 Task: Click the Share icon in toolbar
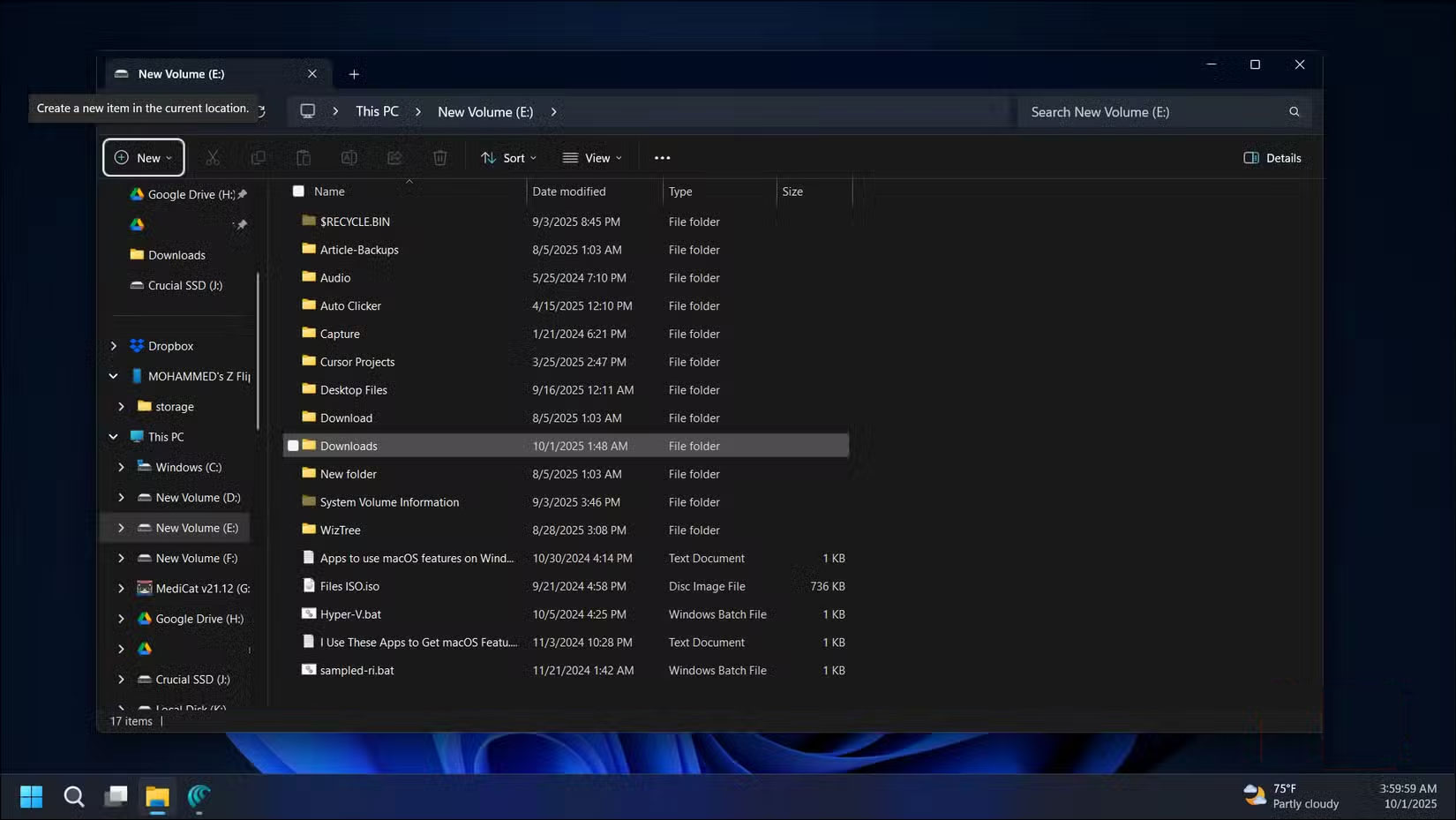coord(394,158)
